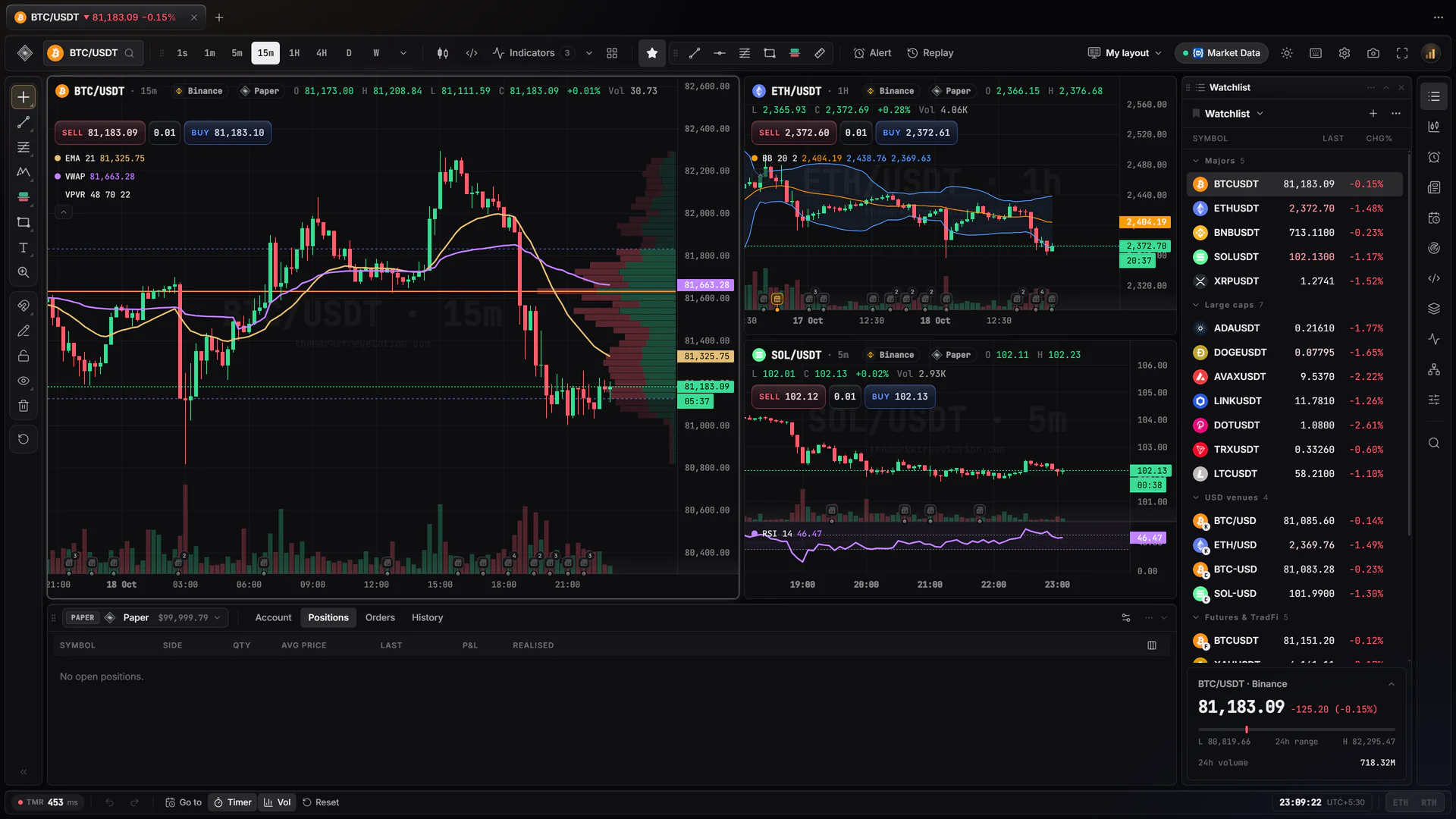Open the code editor icon in toolbar
The image size is (1456, 819).
click(x=472, y=53)
